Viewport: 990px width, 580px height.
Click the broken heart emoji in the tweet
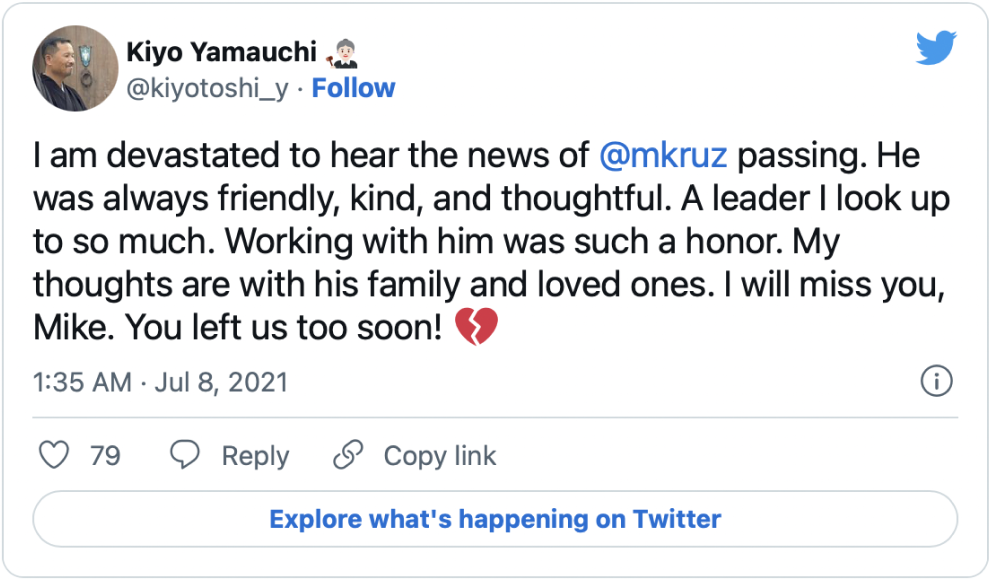click(x=476, y=327)
